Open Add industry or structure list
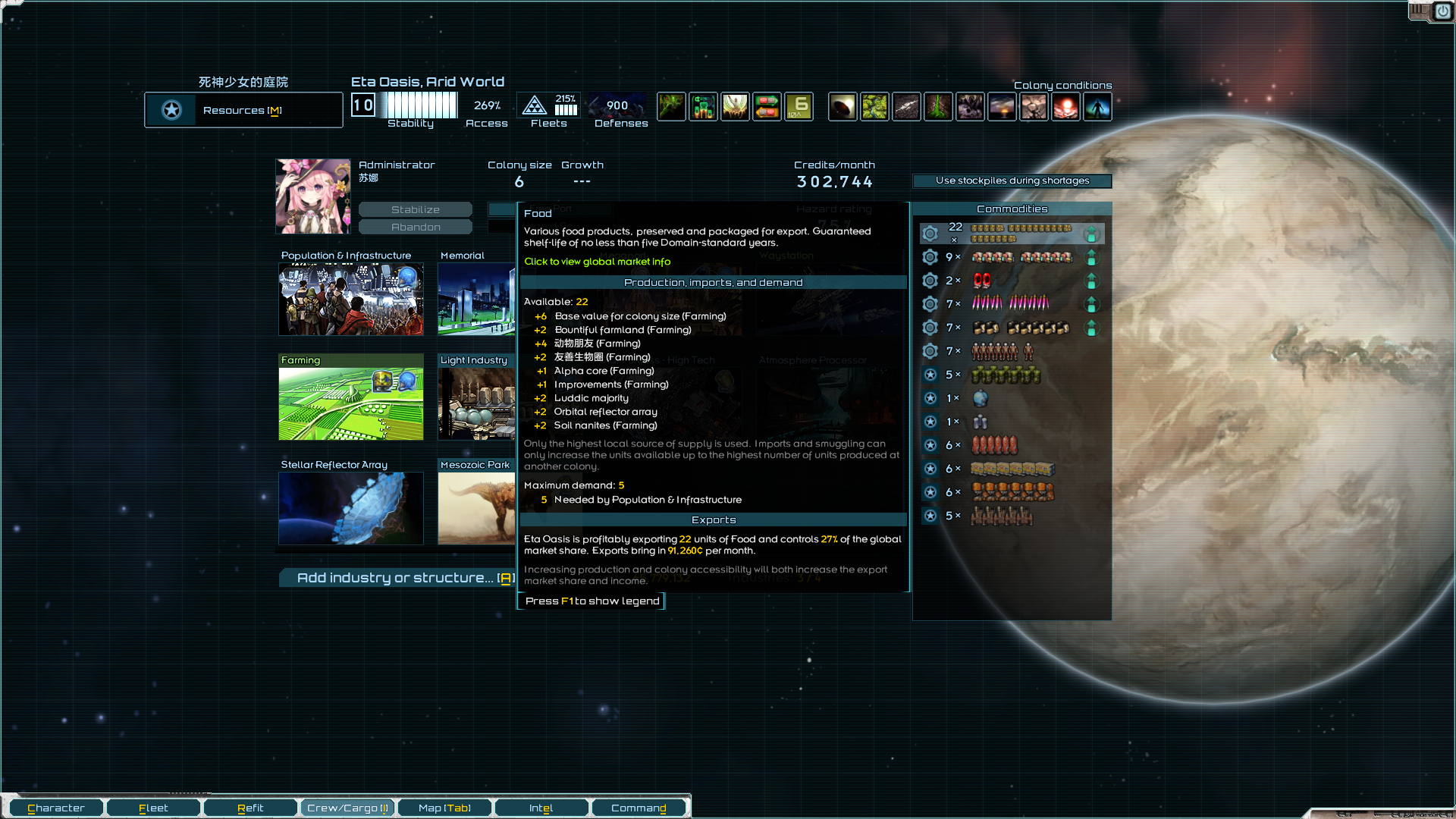 [394, 577]
